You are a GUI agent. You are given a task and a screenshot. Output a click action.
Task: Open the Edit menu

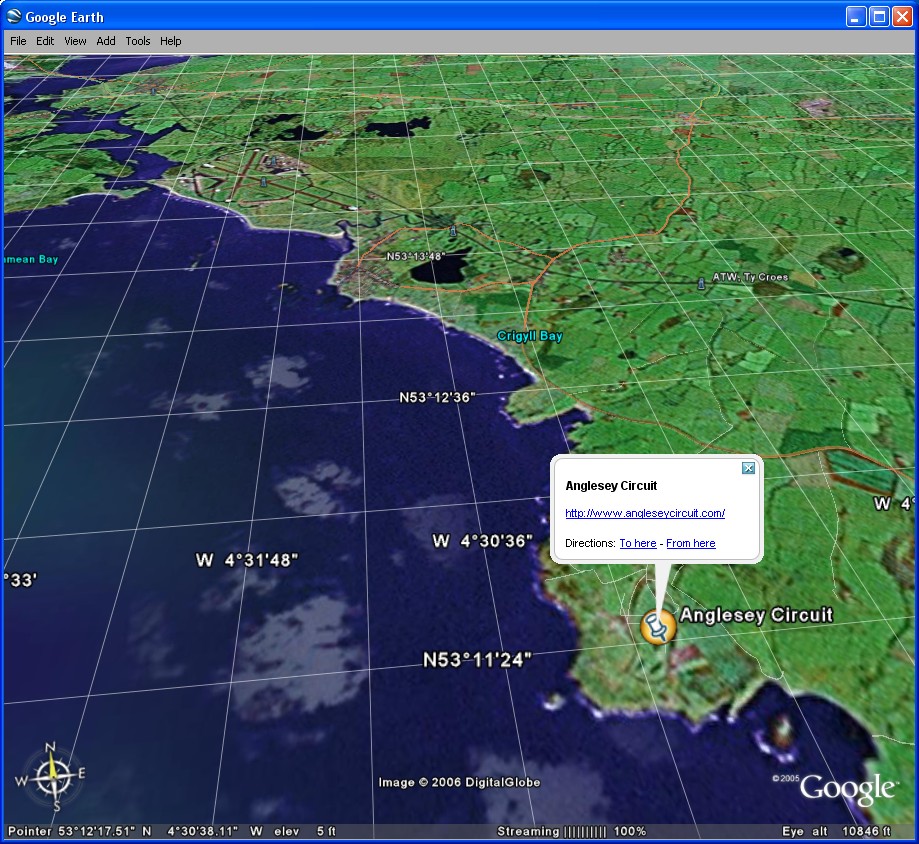45,41
